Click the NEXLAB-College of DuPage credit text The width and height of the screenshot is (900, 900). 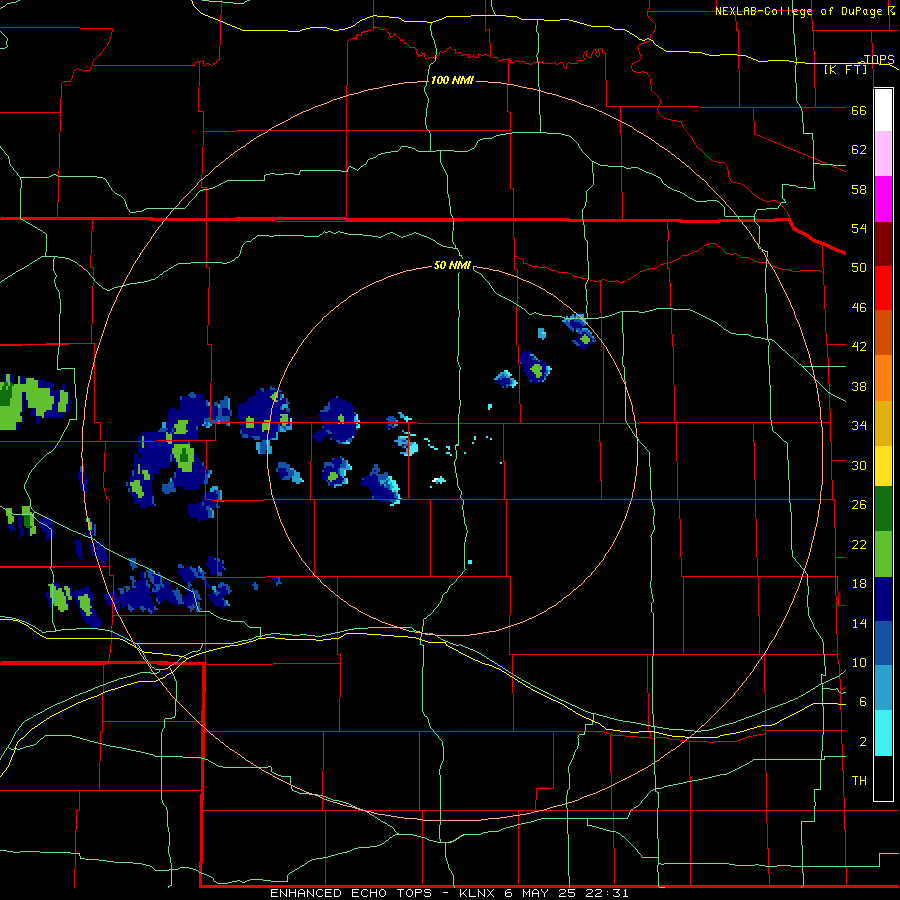pos(804,11)
